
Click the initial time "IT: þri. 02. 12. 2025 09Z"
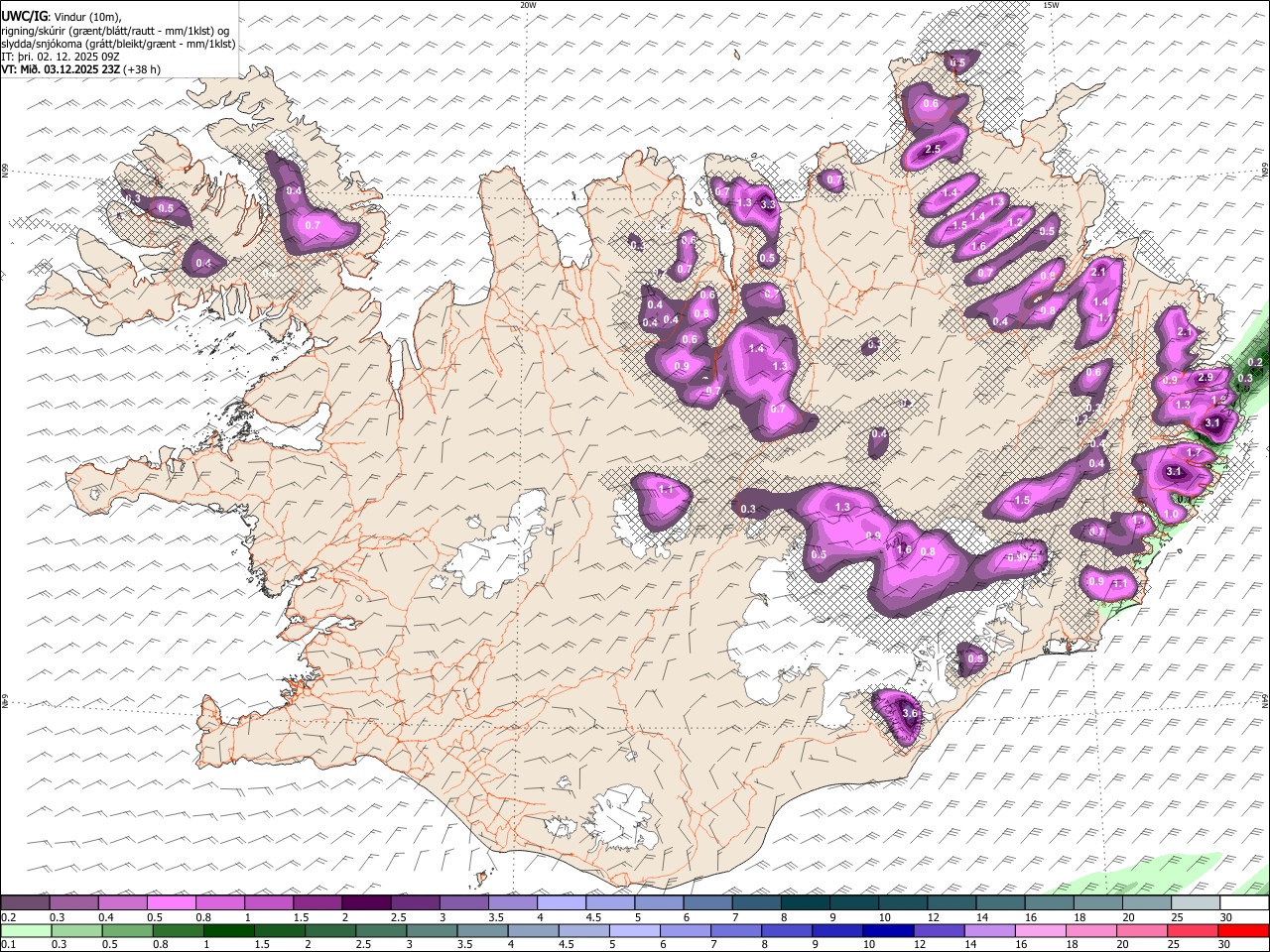(61, 57)
